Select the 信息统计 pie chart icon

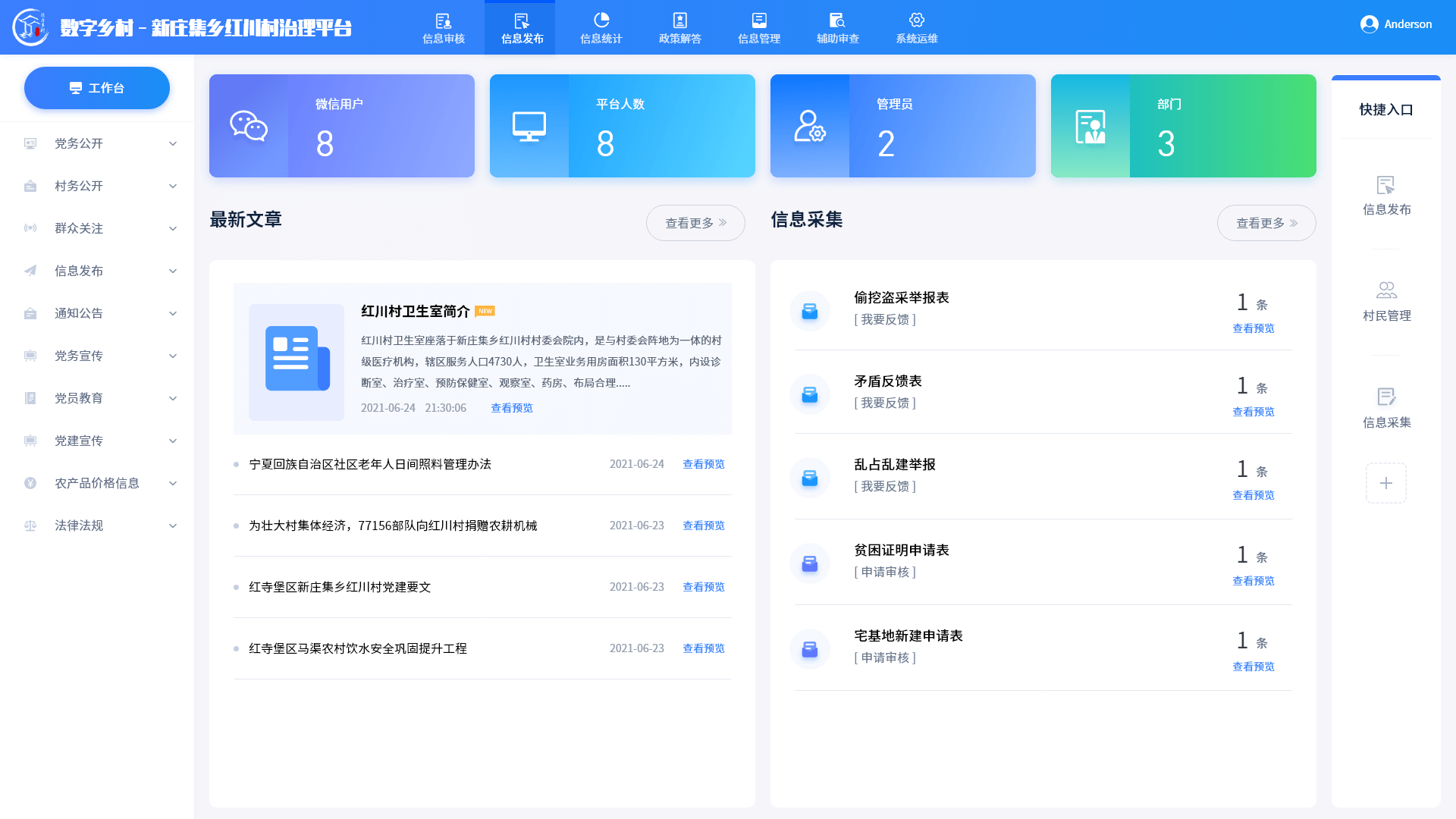pos(601,20)
